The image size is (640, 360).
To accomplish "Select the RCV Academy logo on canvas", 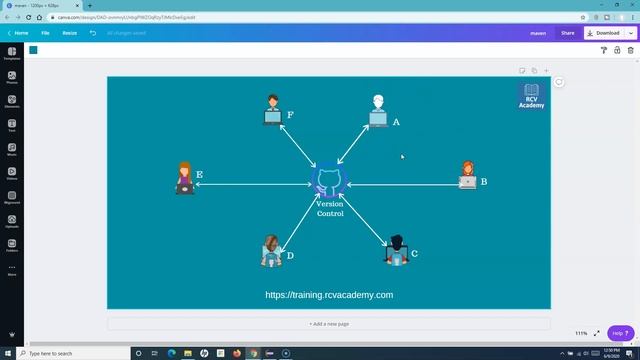I will coord(531,96).
